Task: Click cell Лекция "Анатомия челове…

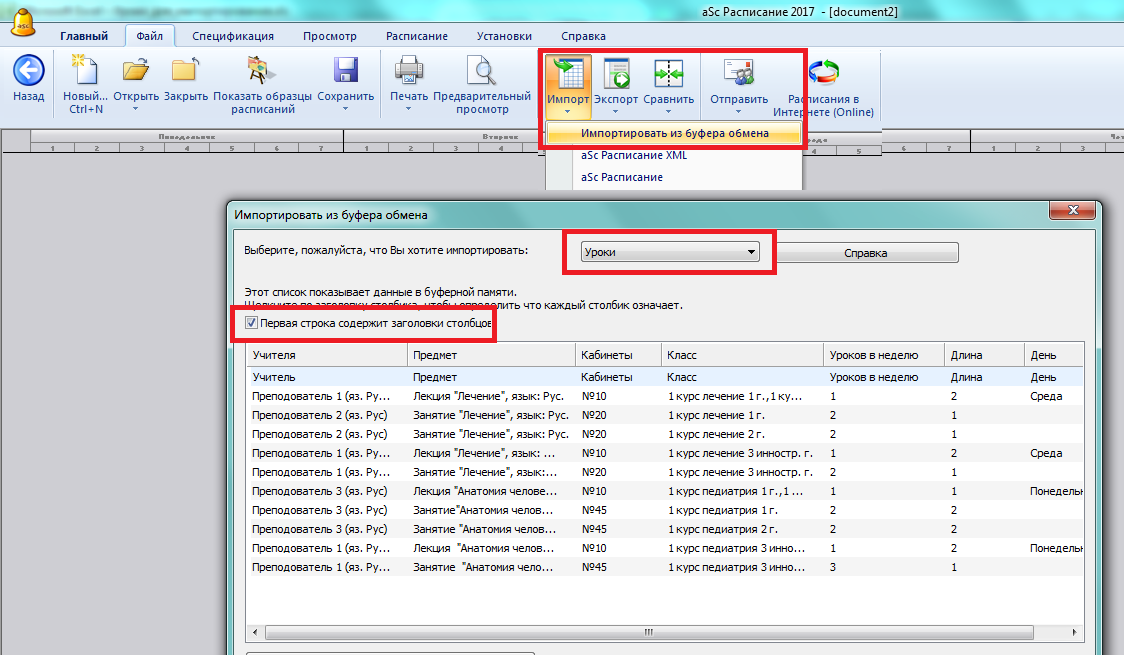Action: 485,491
